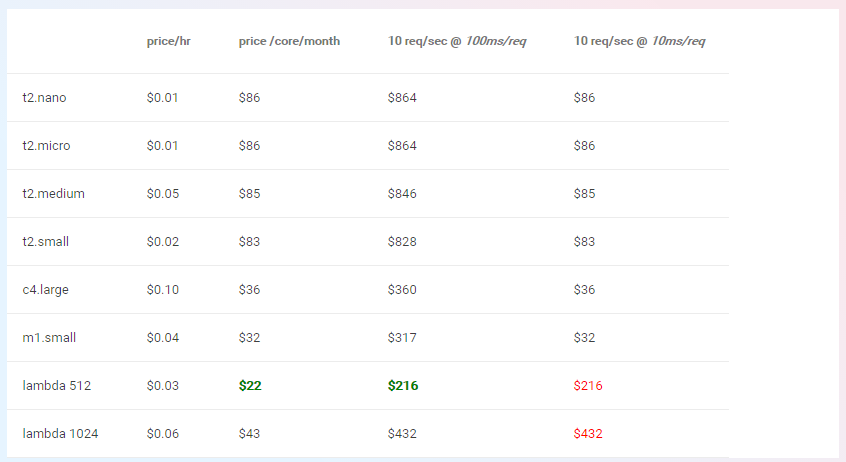The width and height of the screenshot is (846, 462).
Task: Select the lambda 512 row label
Action: click(56, 386)
